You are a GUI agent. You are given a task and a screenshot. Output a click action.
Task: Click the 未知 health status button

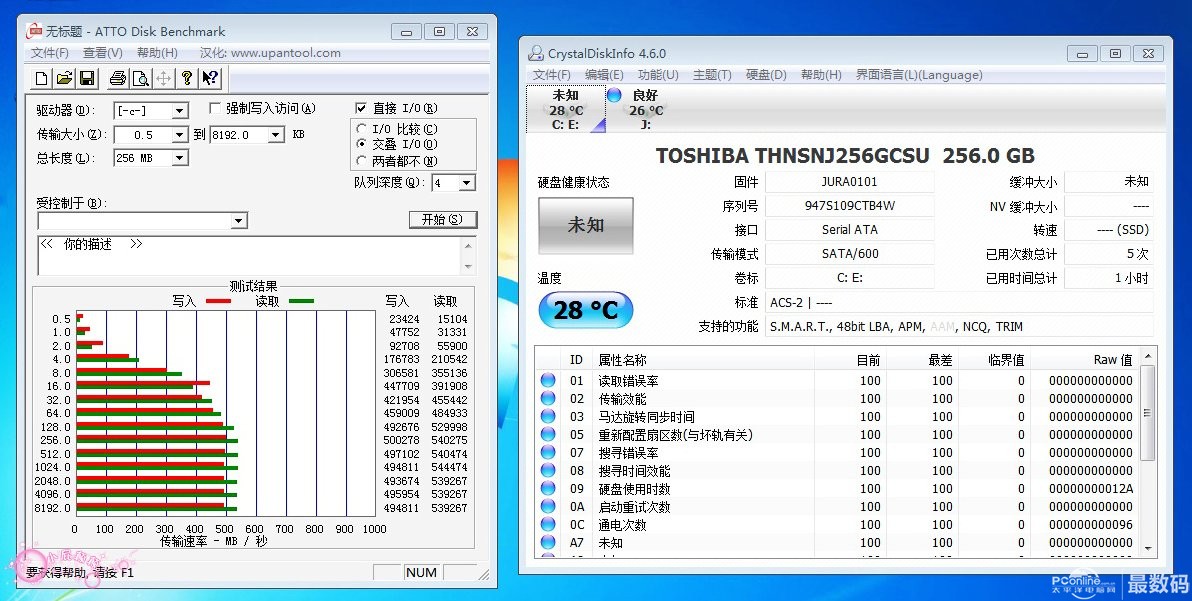(x=585, y=225)
